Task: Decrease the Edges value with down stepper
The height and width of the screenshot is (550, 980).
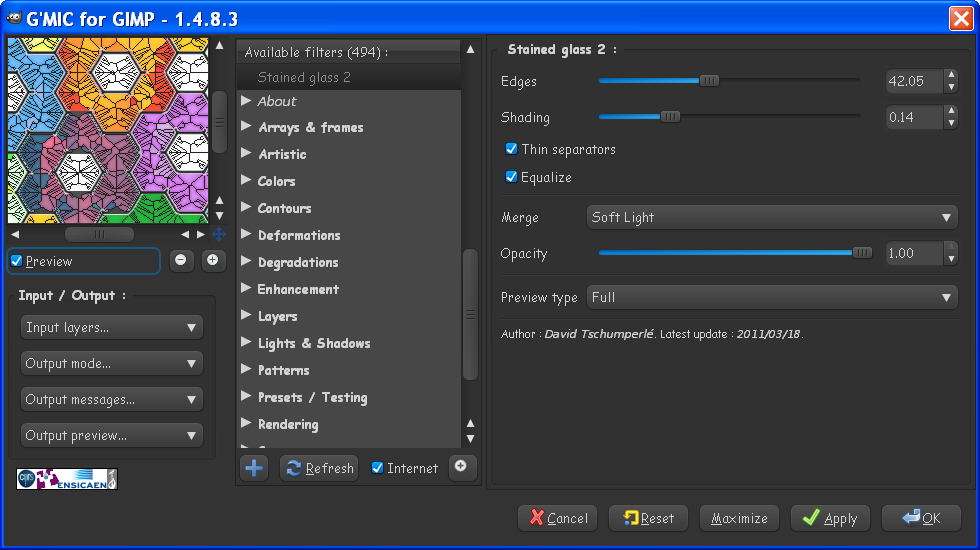Action: [x=951, y=87]
